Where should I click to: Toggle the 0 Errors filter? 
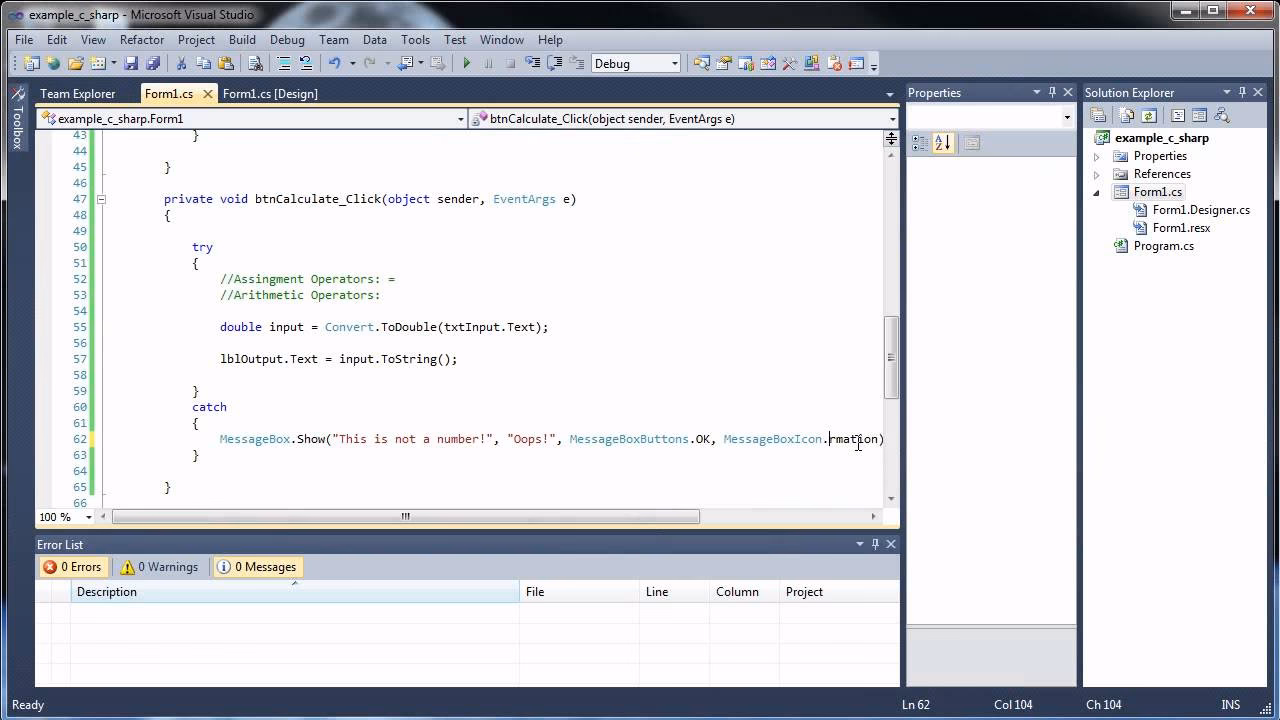(73, 567)
